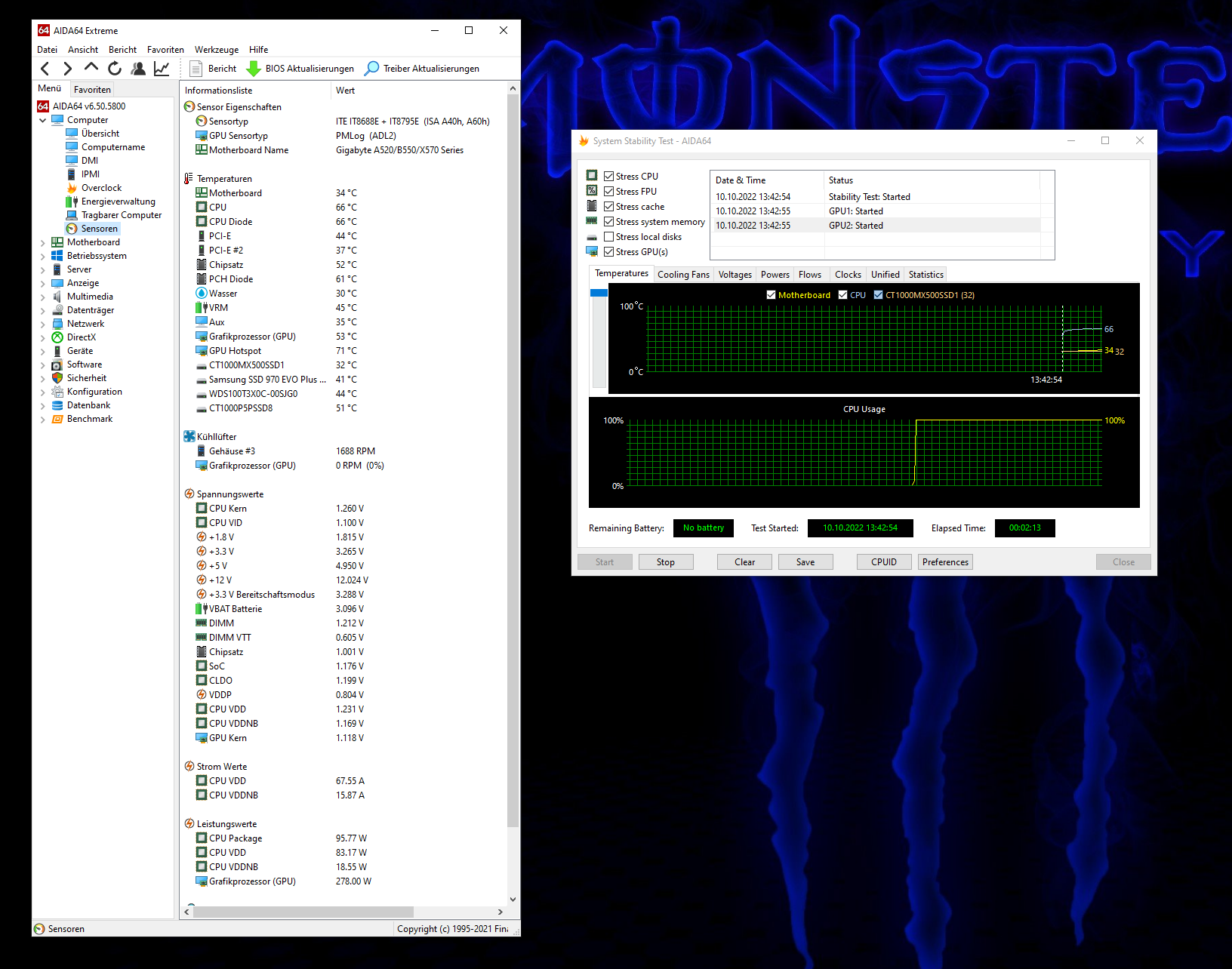
Task: Open the user/favorites icon in AIDA64 toolbar
Action: point(138,69)
